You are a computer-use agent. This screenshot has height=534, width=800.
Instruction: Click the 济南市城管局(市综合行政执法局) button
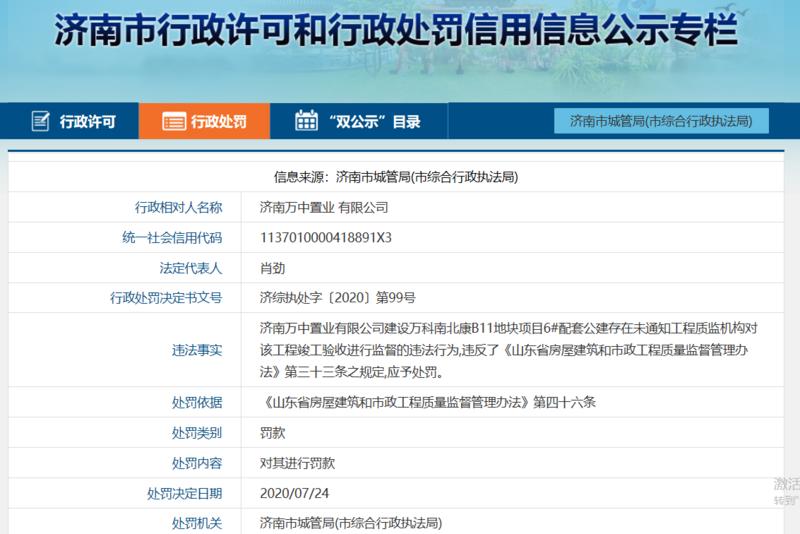pos(661,121)
